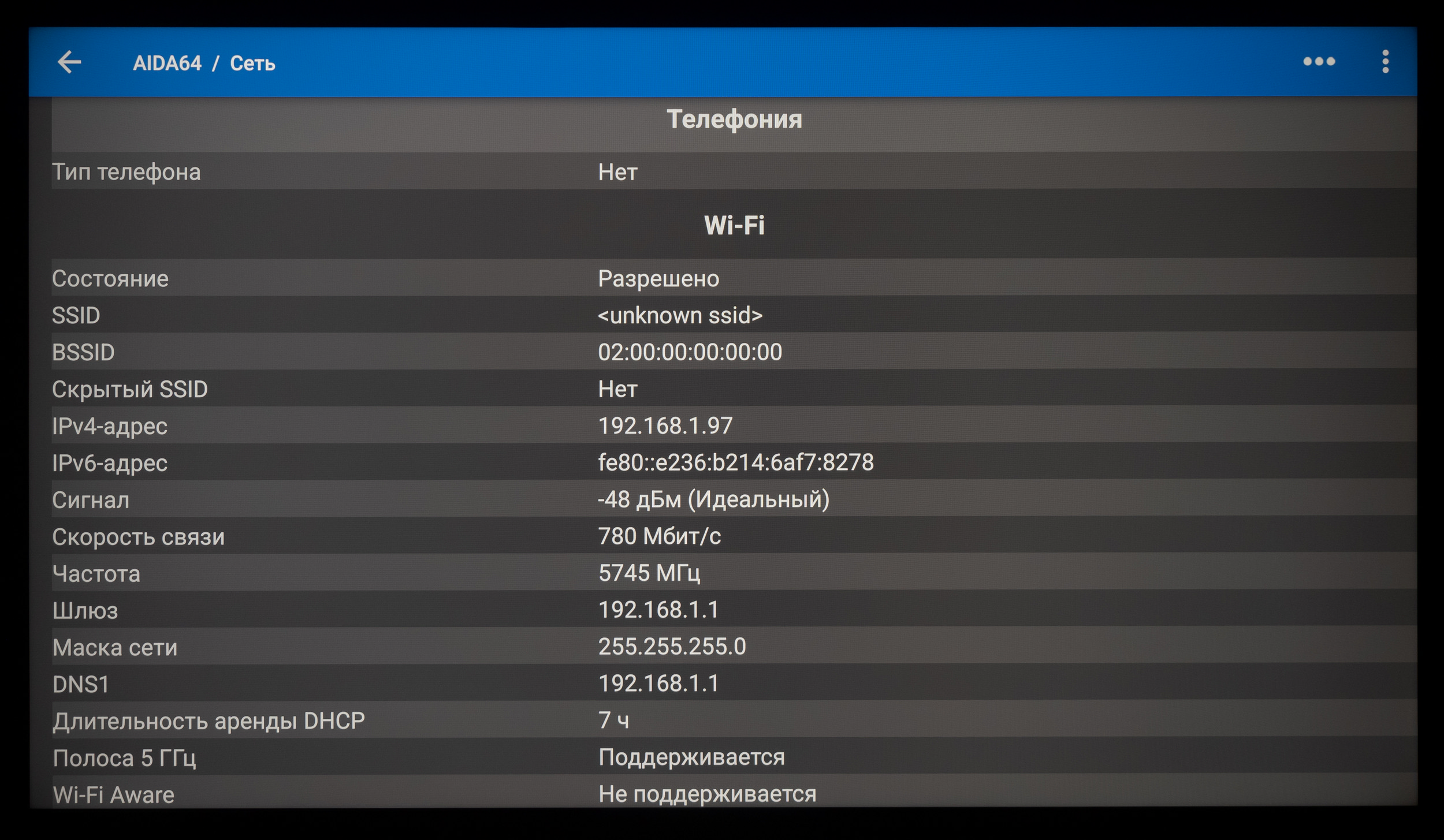Click the Сеть breadcrumb label
Screen dimensions: 1444x840
click(252, 63)
